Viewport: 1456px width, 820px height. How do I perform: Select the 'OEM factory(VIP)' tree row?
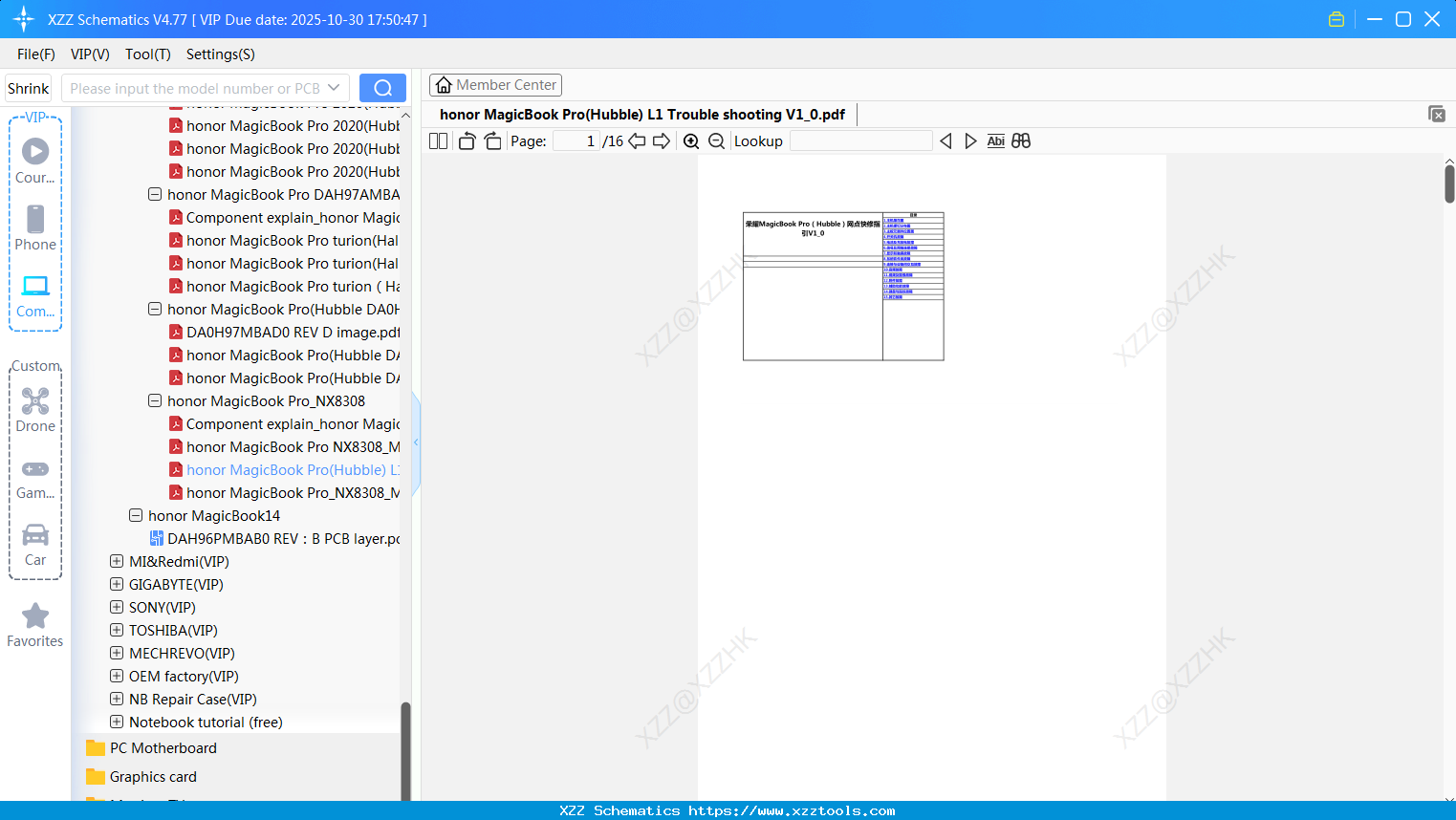pyautogui.click(x=184, y=677)
